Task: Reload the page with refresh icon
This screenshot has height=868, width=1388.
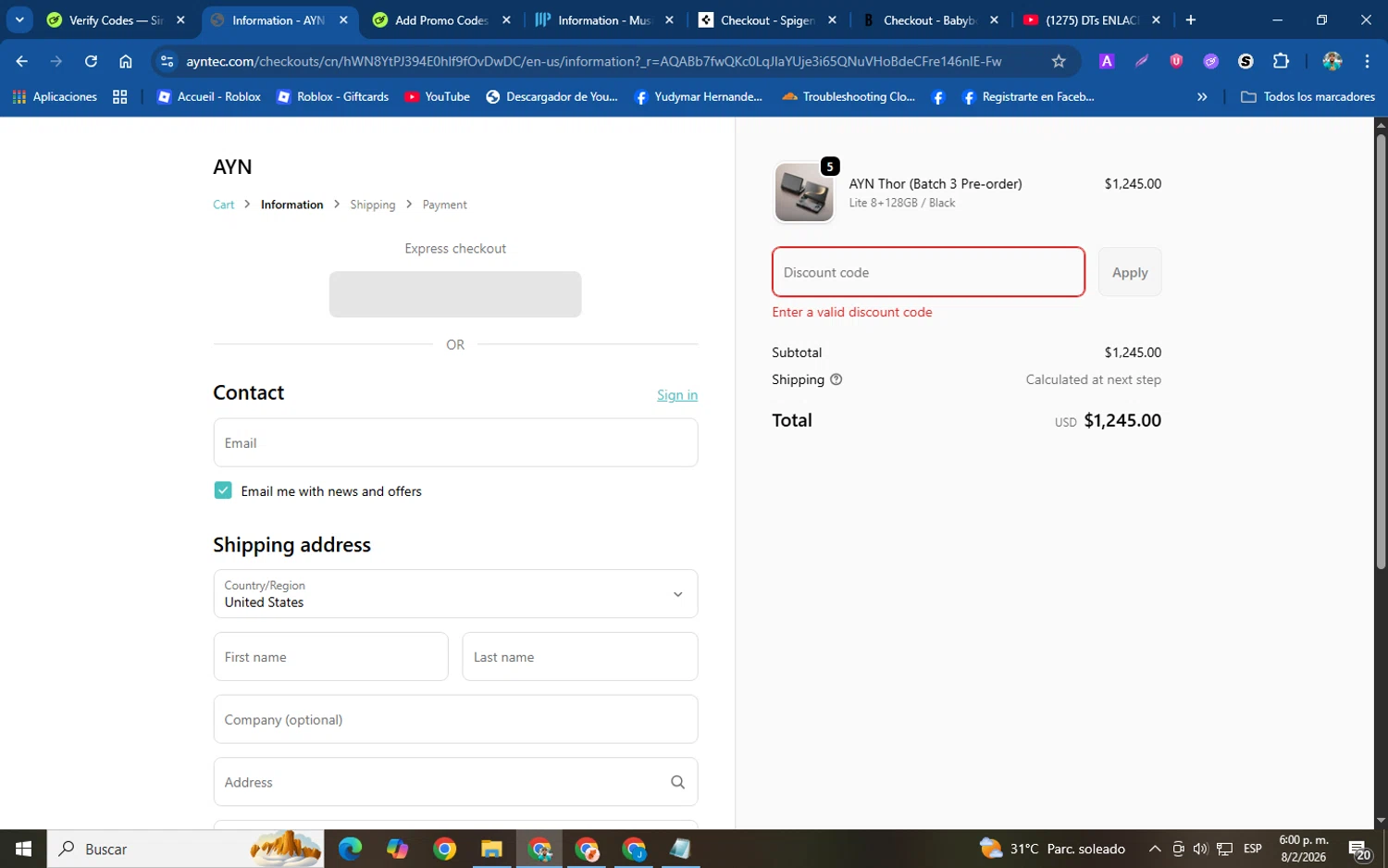Action: (91, 61)
